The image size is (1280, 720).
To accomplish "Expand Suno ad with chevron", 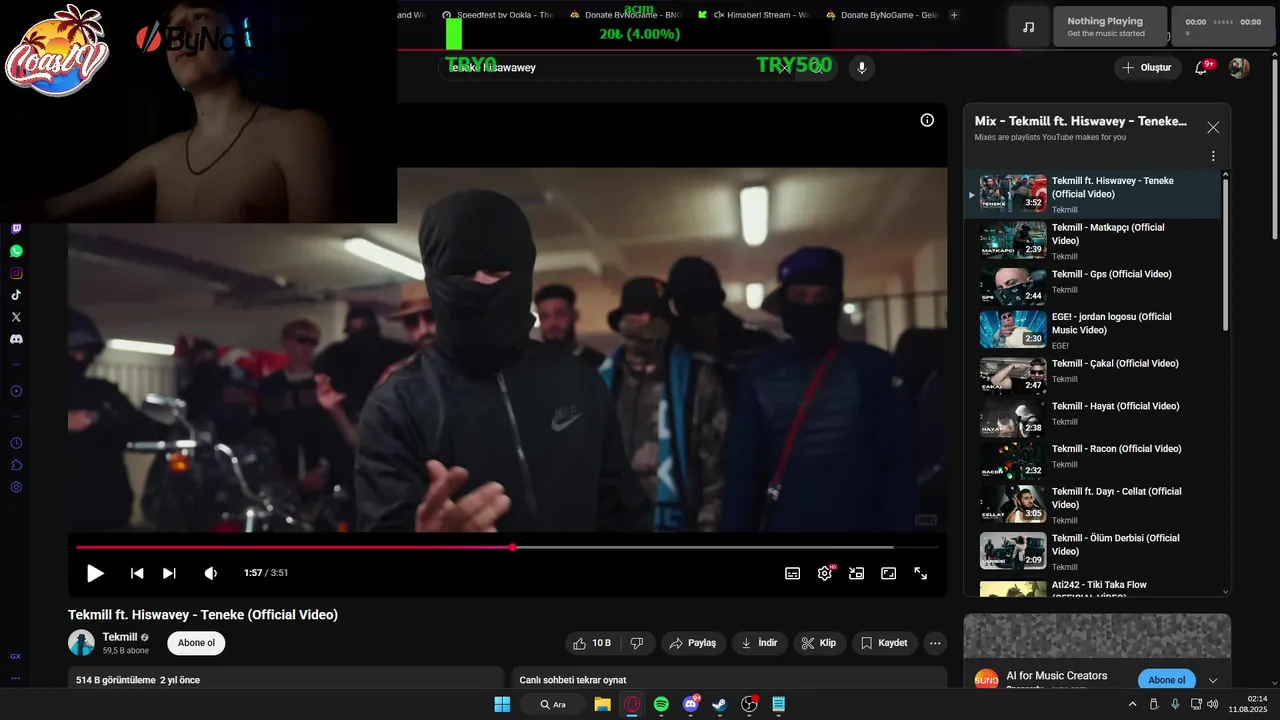I will [x=1213, y=680].
